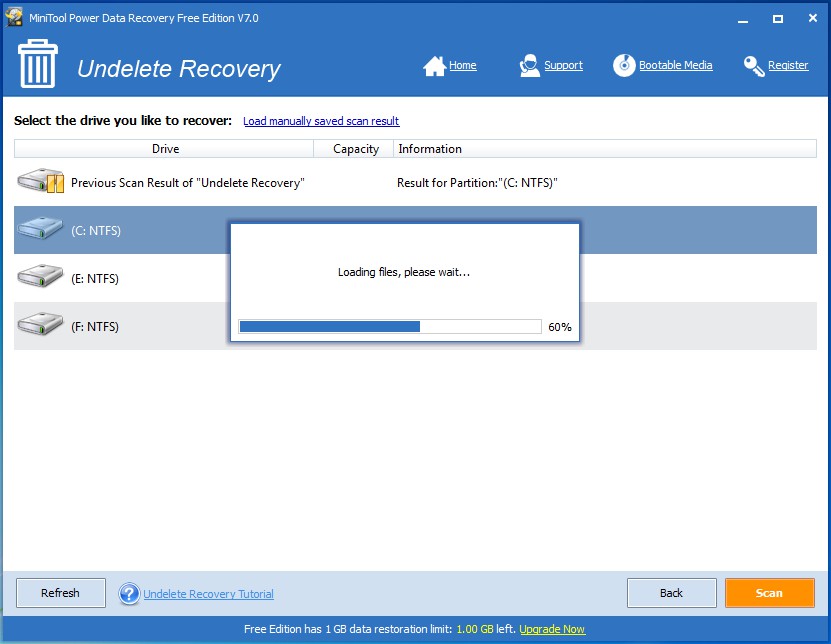Click the Register key icon
The image size is (831, 644).
(754, 66)
